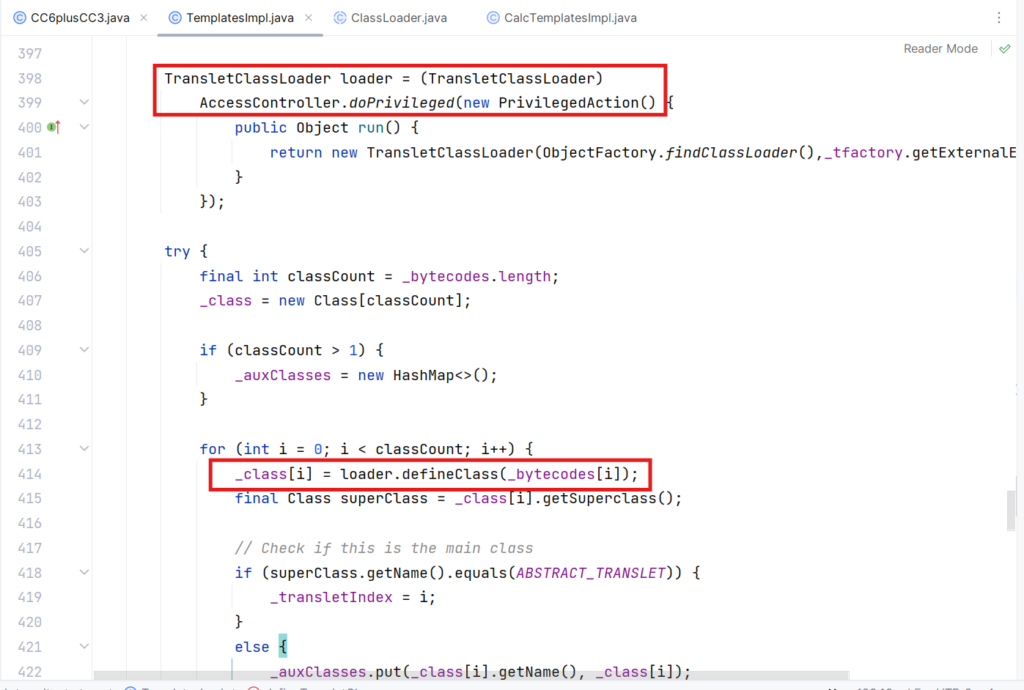Click the horizontal scrollbar at editor bottom
Viewport: 1024px width, 690px height.
(470, 675)
